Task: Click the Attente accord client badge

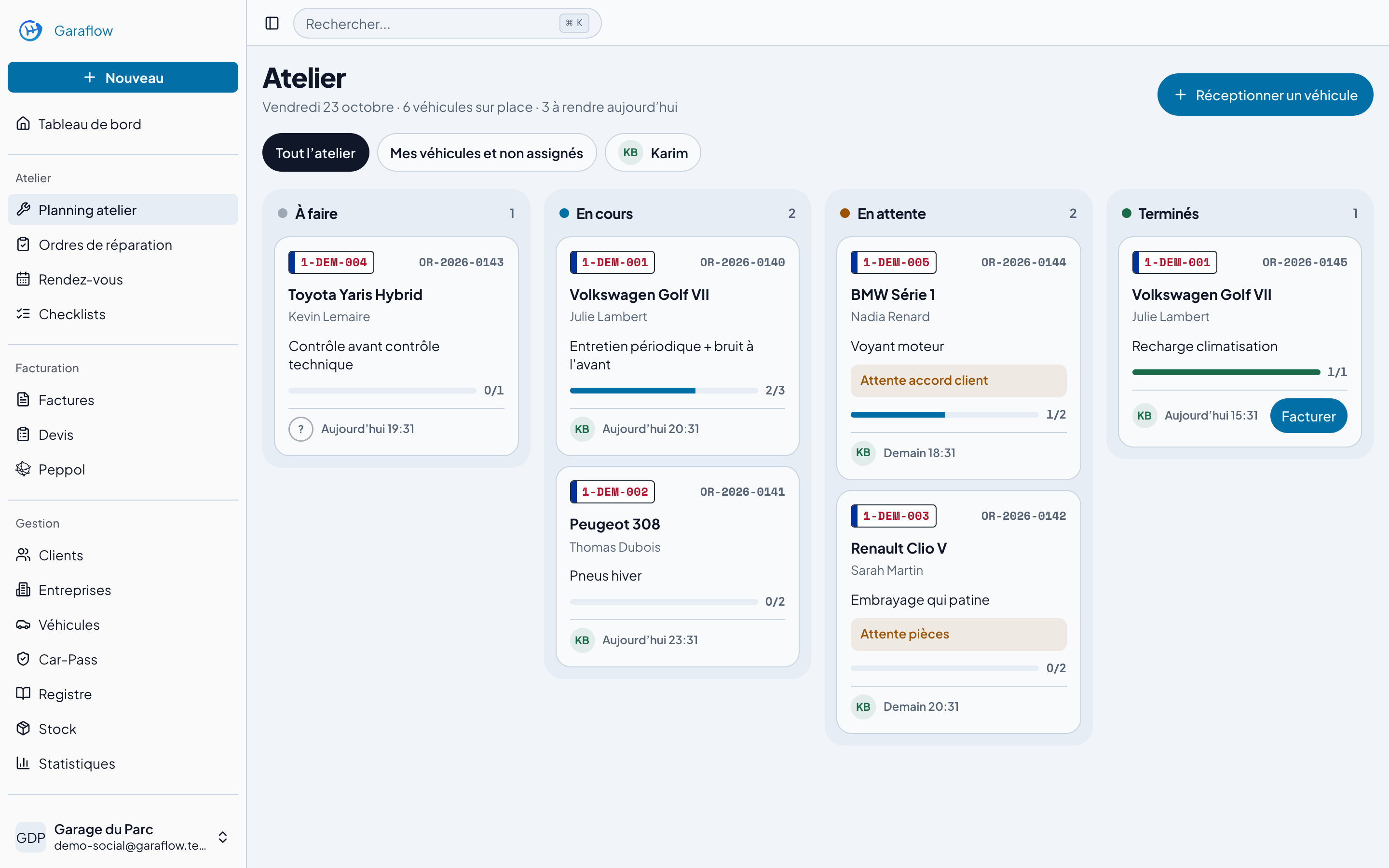Action: (x=958, y=380)
